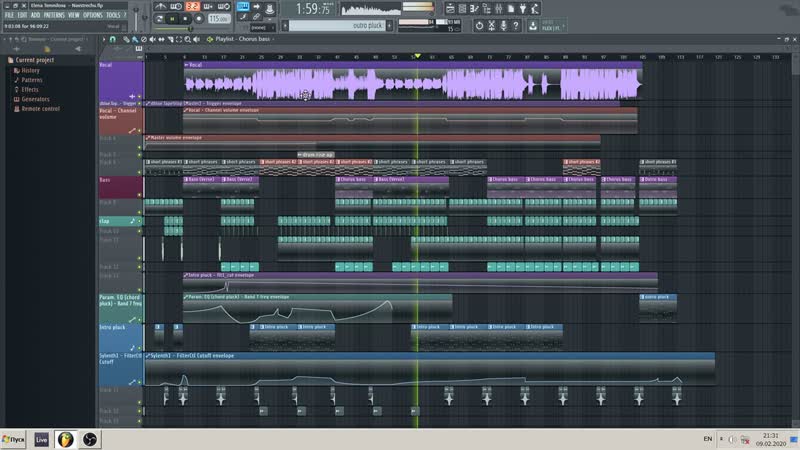
Task: Open the pattern selector showing outro pluck
Action: [337, 26]
